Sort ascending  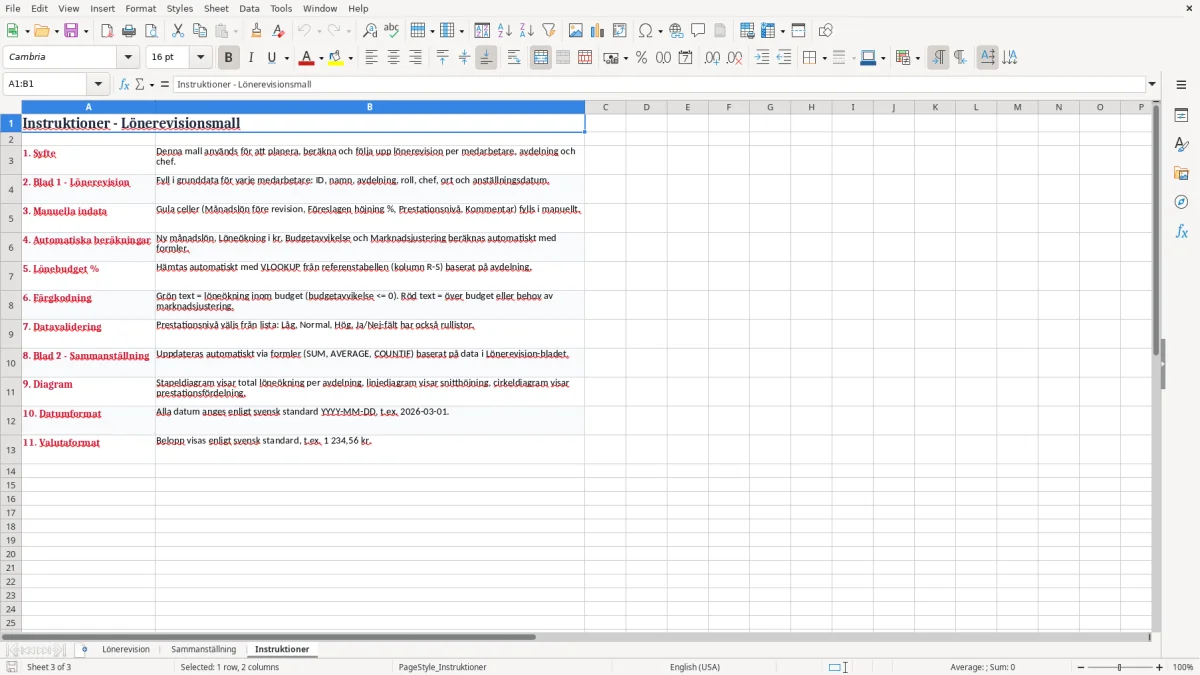point(505,31)
